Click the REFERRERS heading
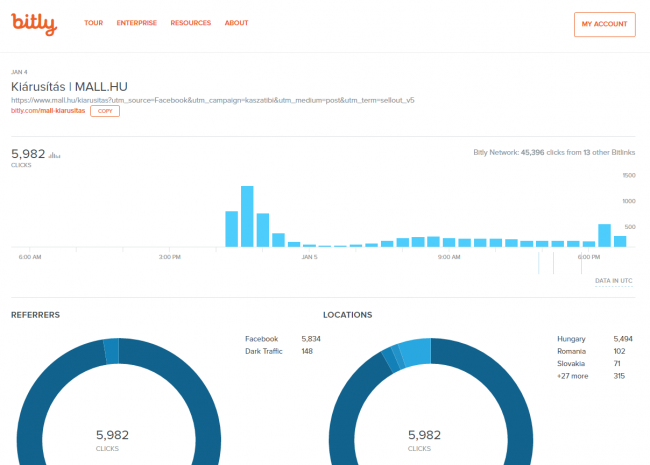The width and height of the screenshot is (650, 465). click(35, 315)
